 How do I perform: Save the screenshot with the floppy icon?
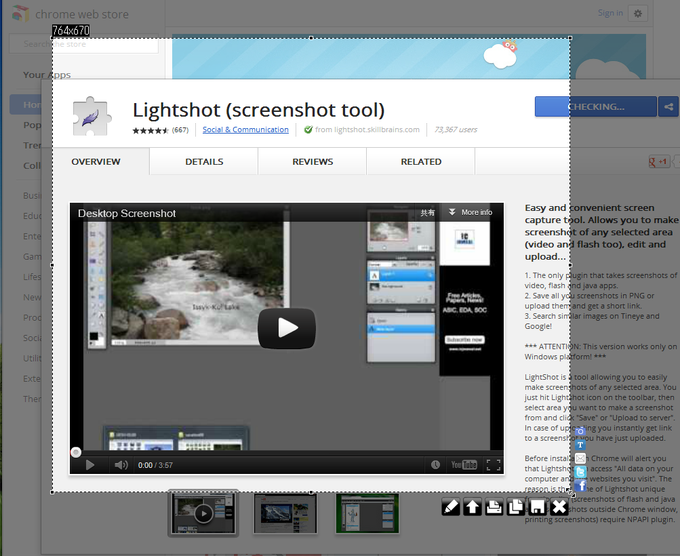[x=537, y=507]
